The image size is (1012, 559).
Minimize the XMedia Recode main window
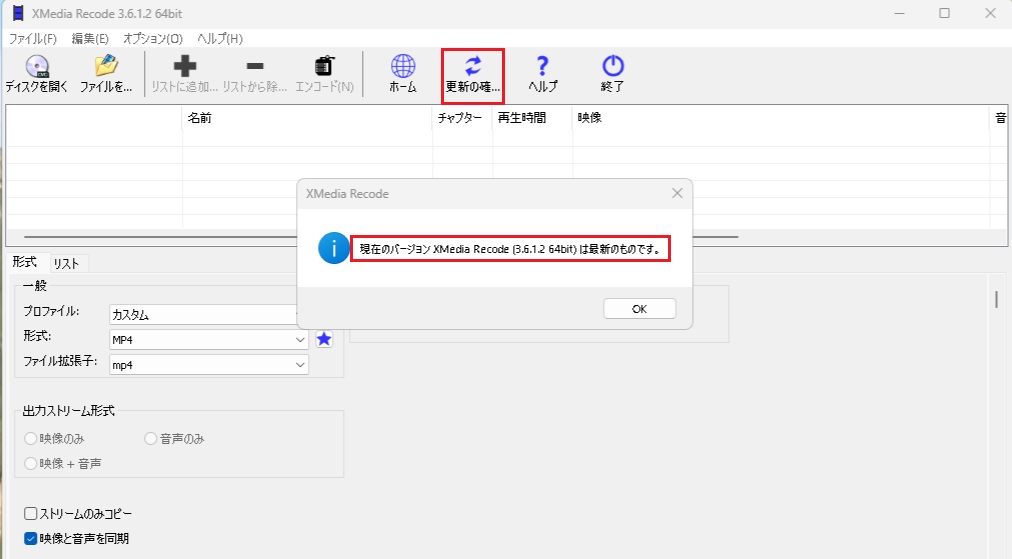pos(899,13)
